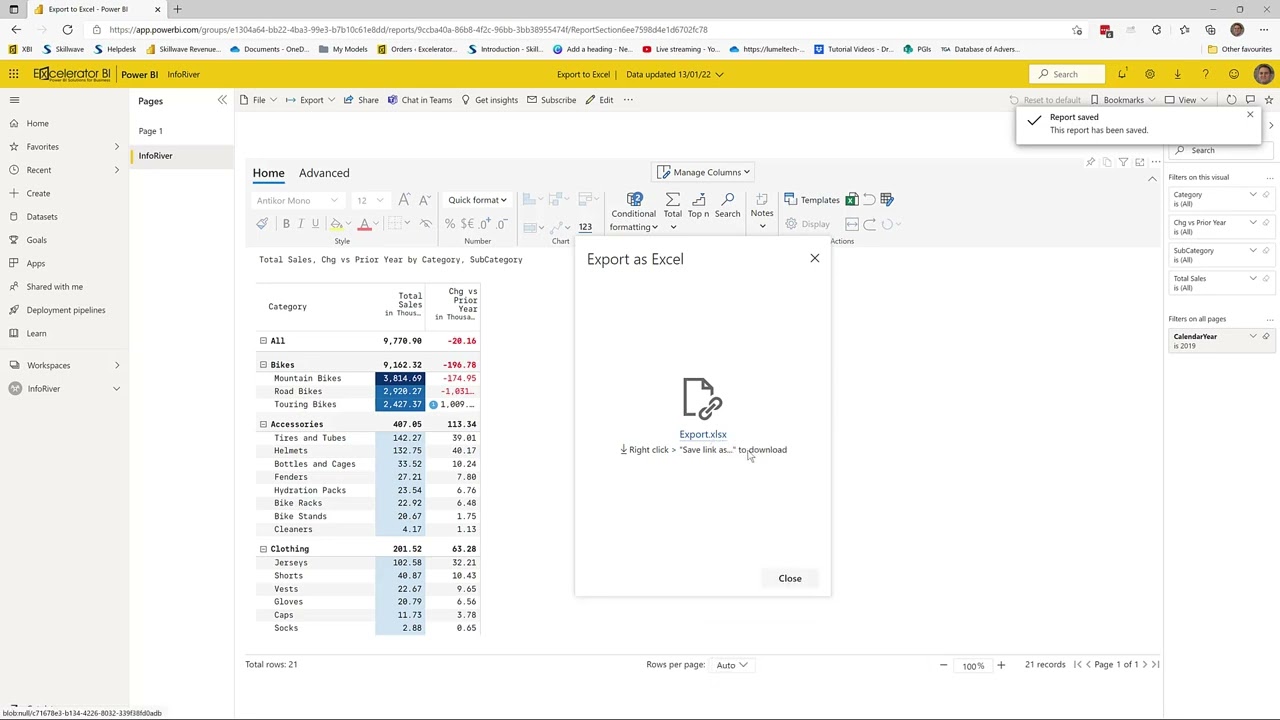The image size is (1280, 720).
Task: Click the zoom out minus icon
Action: point(943,665)
